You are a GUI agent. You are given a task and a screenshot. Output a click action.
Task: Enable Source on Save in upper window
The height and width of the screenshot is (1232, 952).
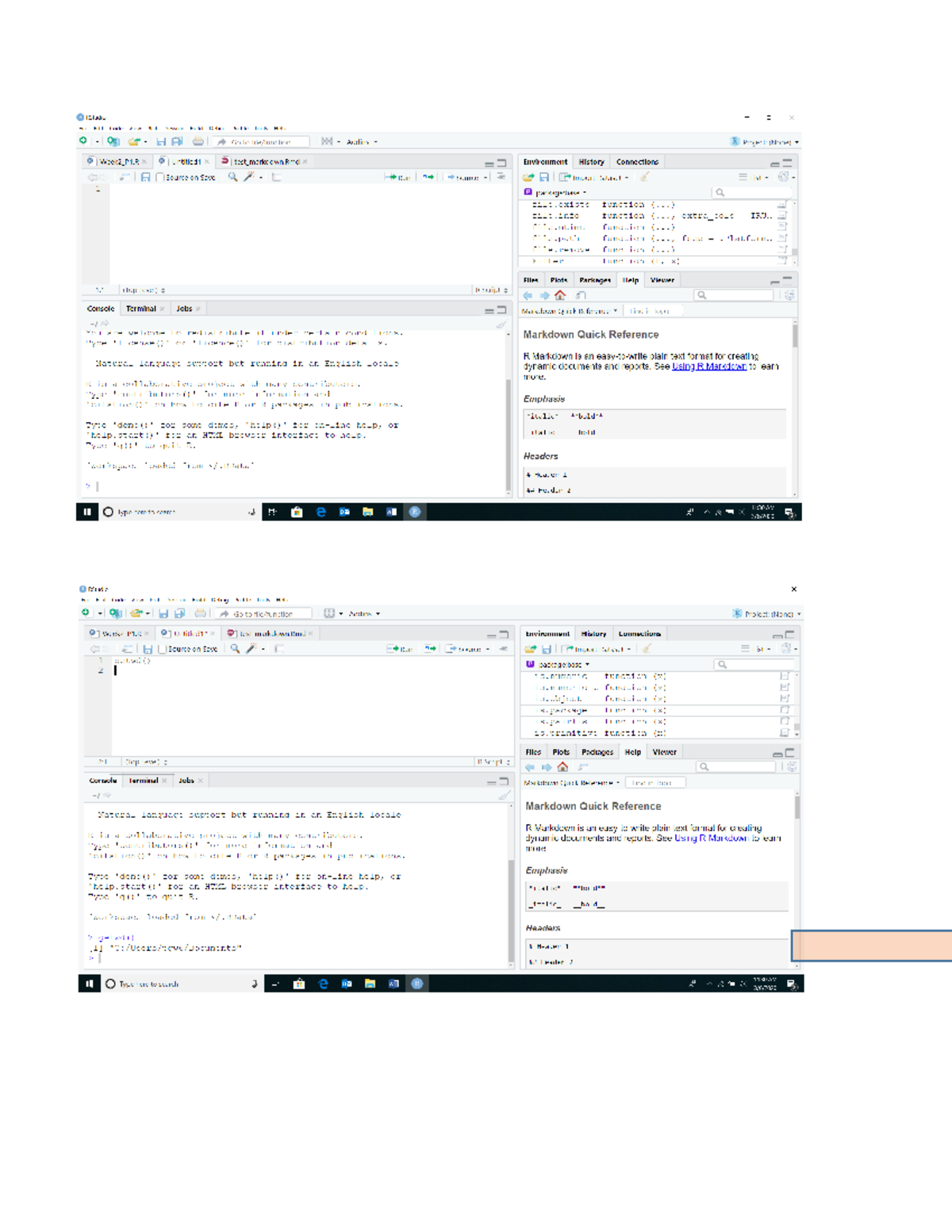pos(160,178)
